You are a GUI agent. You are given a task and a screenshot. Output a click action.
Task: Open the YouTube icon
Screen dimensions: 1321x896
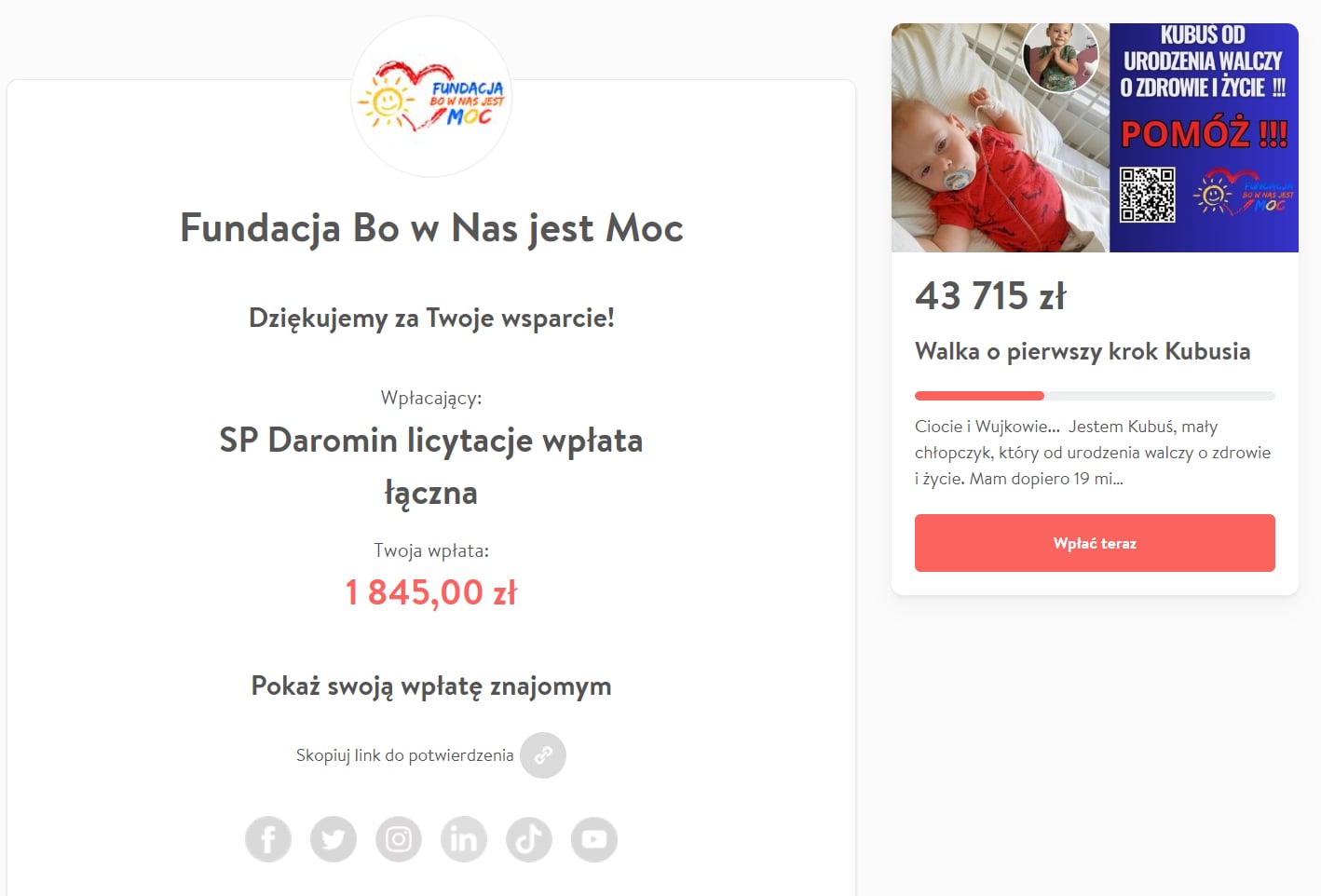click(x=594, y=839)
